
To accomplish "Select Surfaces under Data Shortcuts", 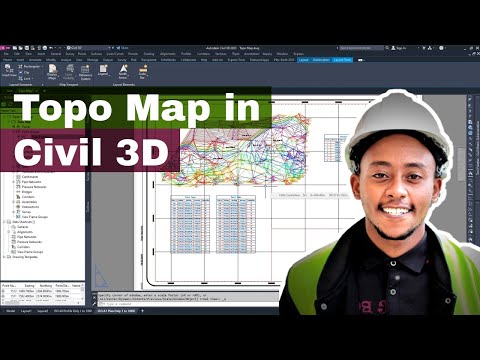I will [23, 227].
